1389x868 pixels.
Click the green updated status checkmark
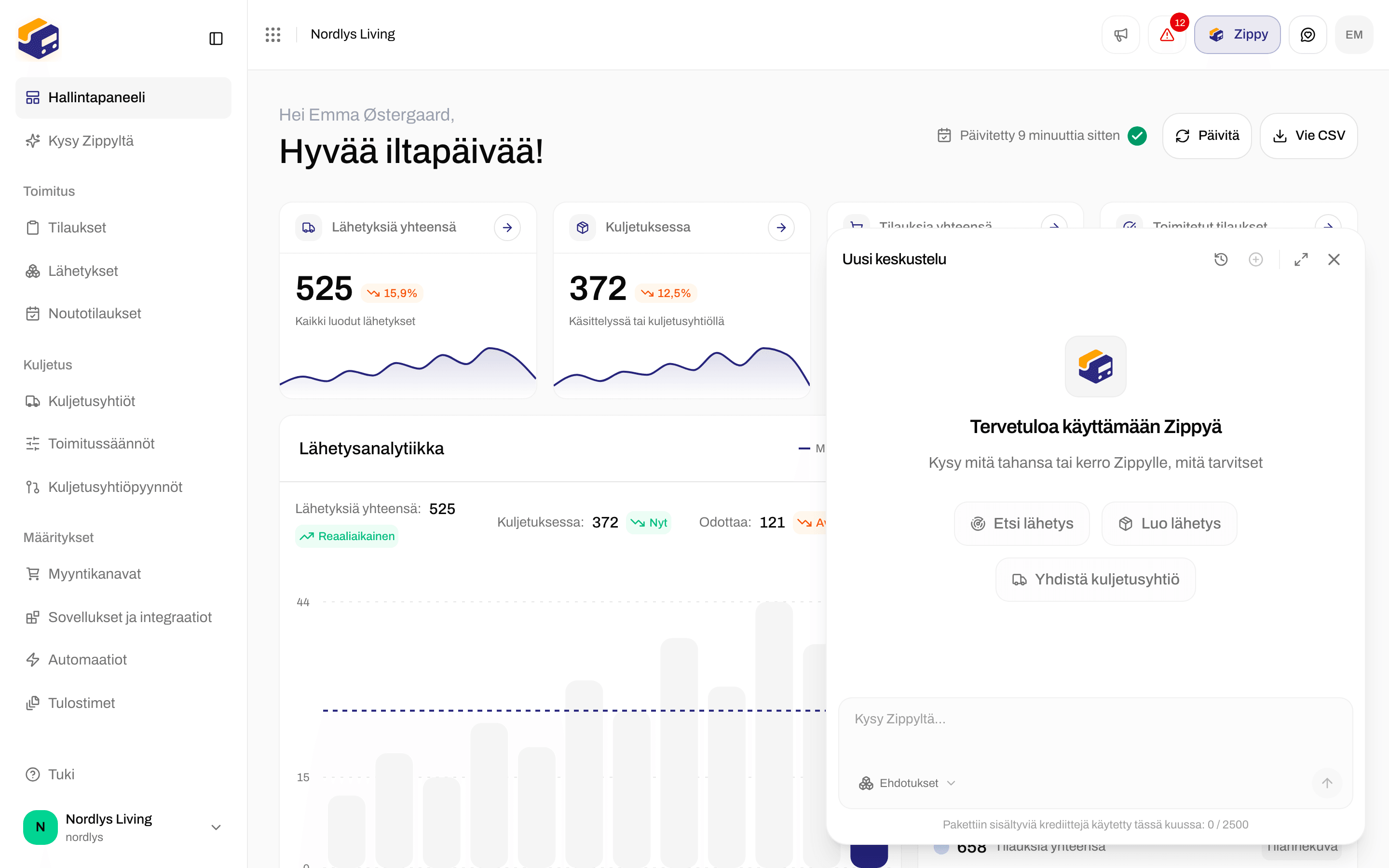pos(1137,136)
